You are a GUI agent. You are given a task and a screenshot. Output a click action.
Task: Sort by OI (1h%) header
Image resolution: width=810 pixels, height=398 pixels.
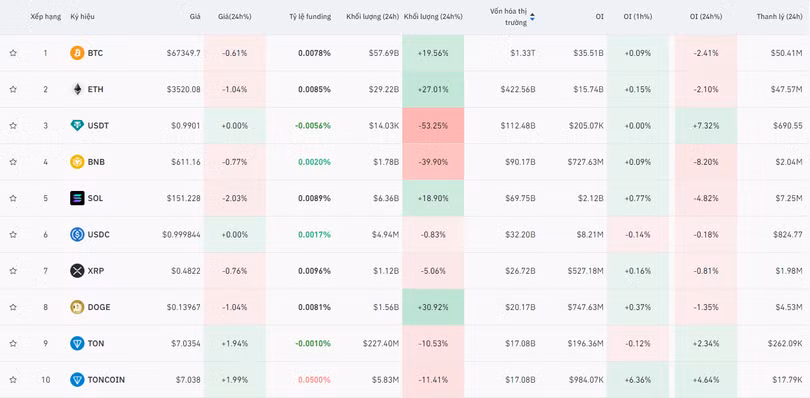(x=637, y=17)
